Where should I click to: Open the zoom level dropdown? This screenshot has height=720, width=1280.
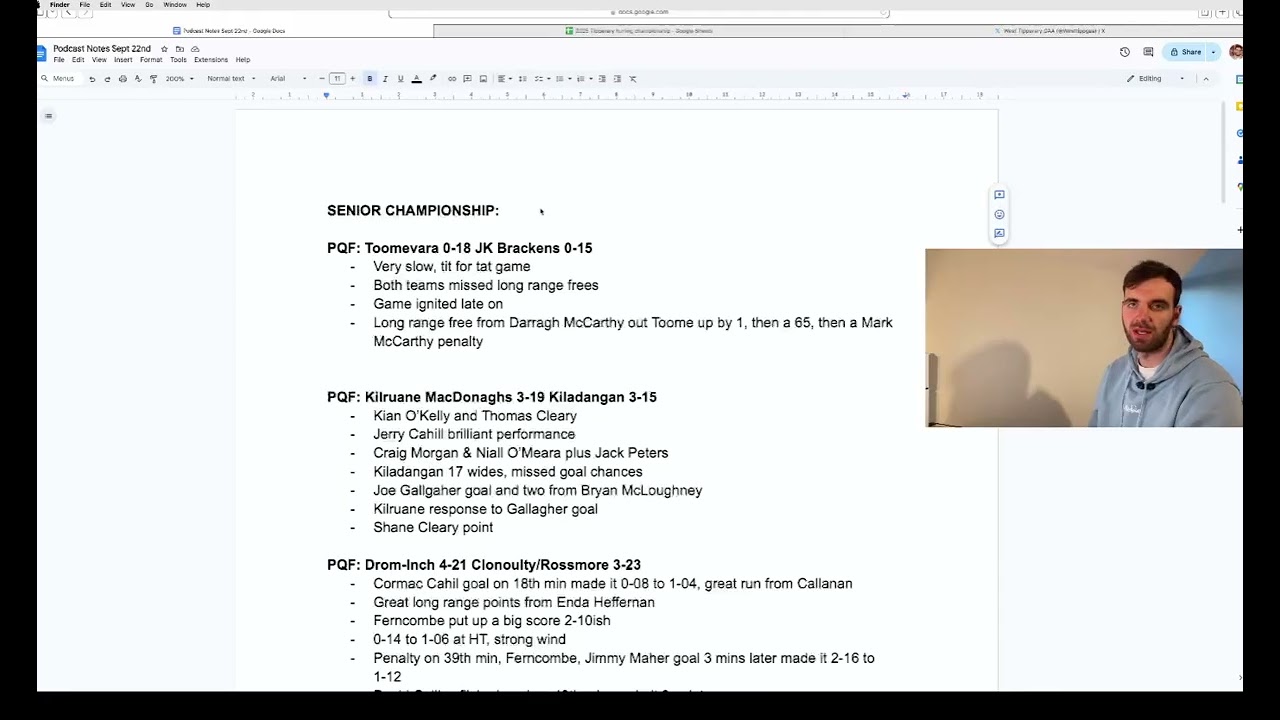click(x=178, y=79)
